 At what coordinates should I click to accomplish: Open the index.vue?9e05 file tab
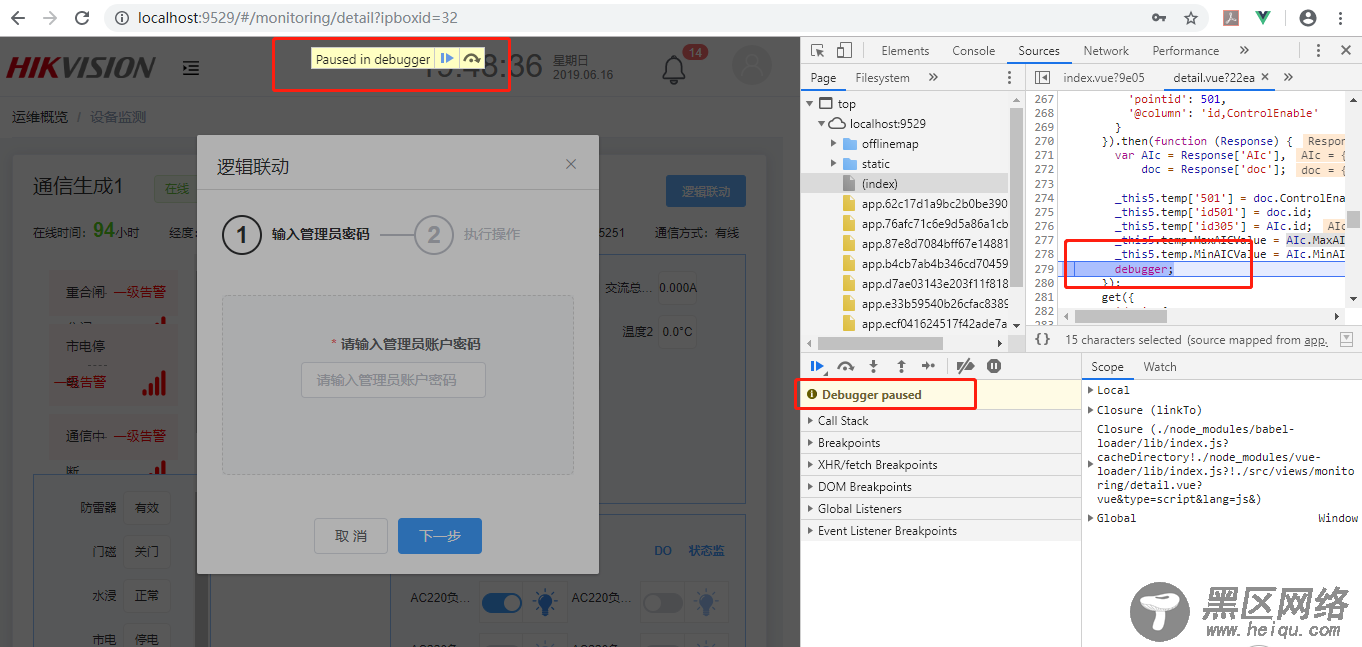[x=1103, y=78]
